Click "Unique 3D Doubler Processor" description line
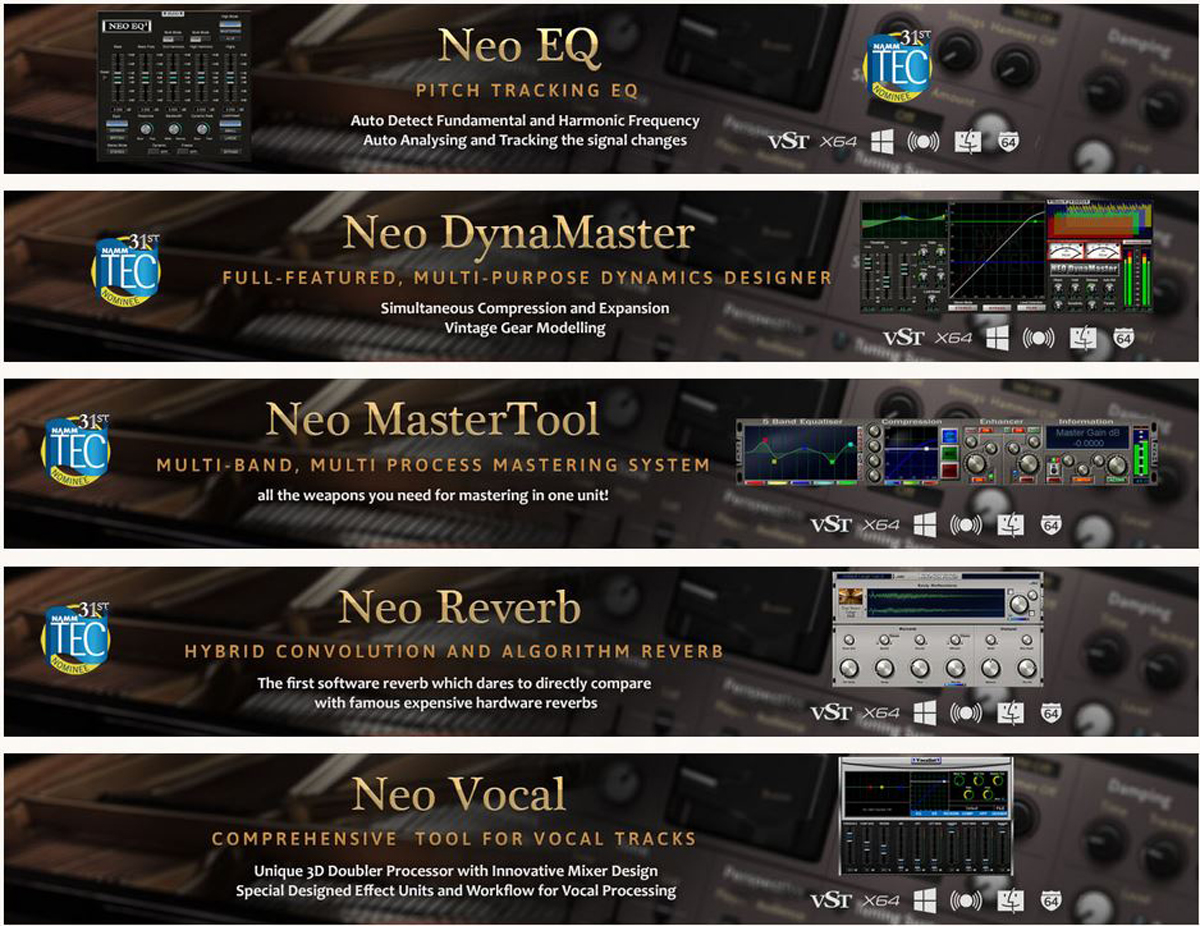 [455, 870]
